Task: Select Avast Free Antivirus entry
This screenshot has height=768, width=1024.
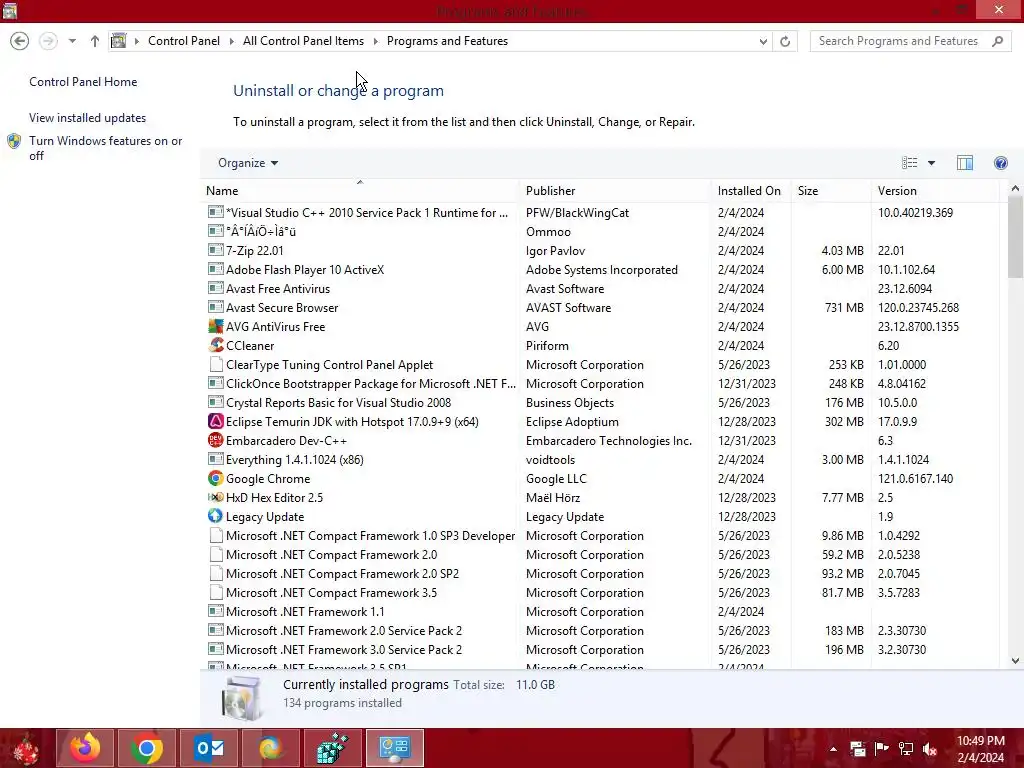Action: pos(278,289)
